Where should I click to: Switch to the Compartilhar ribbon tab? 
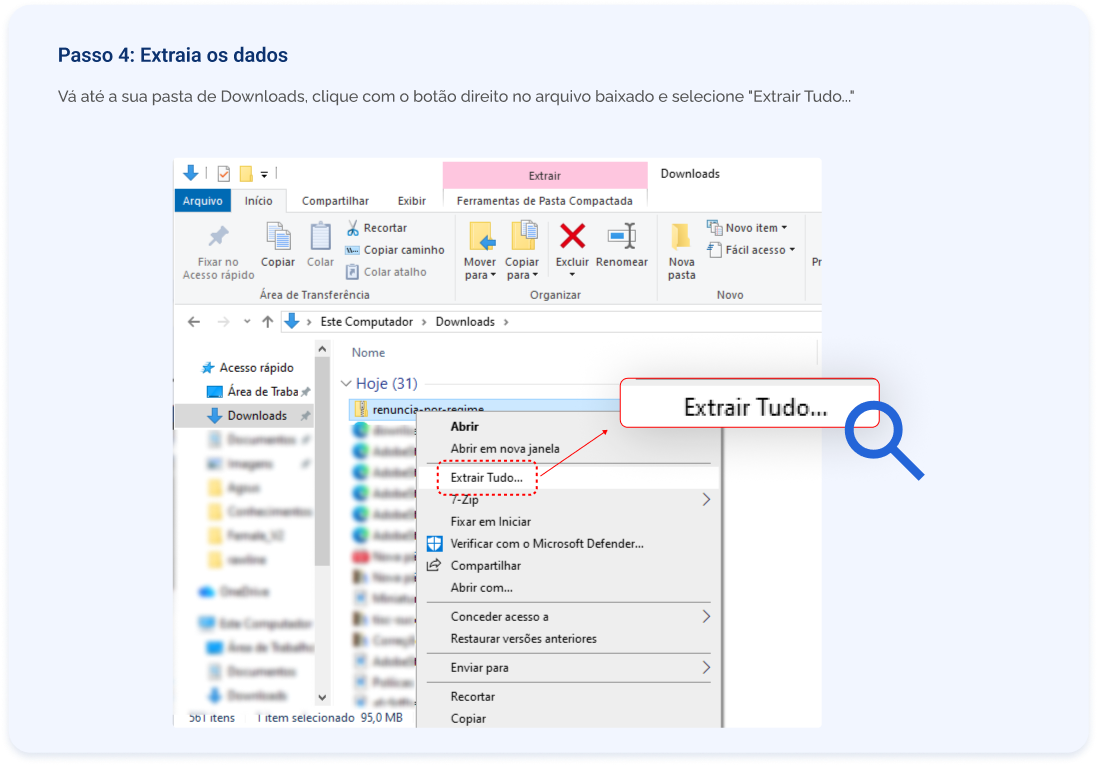[x=335, y=201]
